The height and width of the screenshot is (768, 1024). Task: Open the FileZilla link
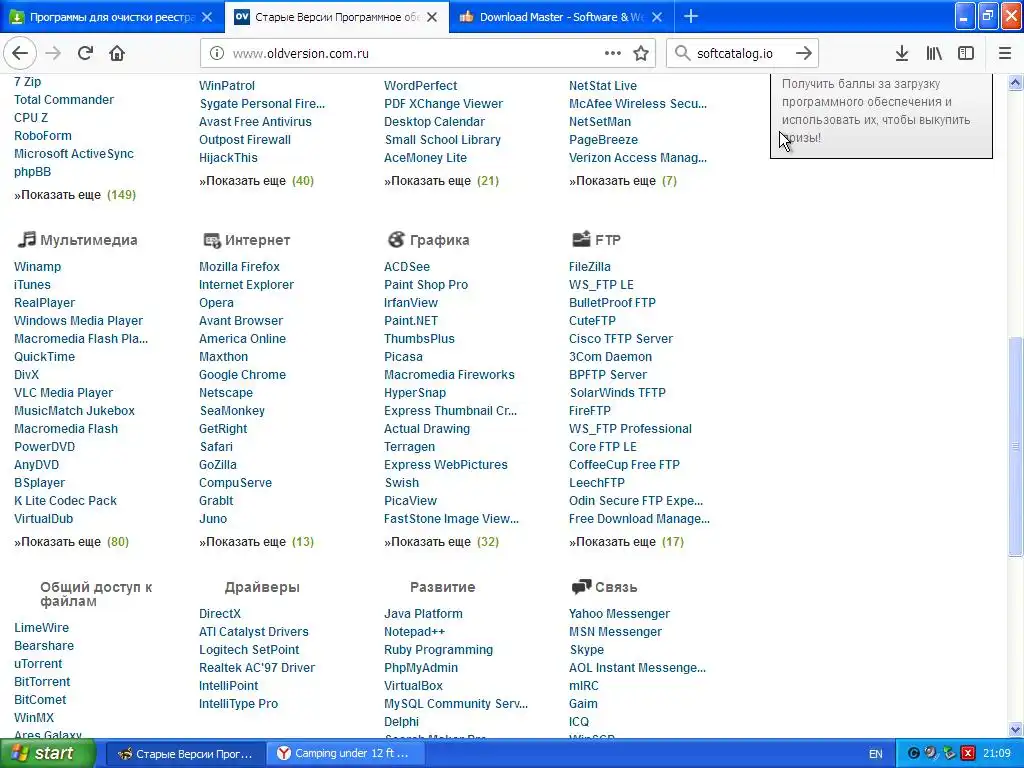point(590,266)
